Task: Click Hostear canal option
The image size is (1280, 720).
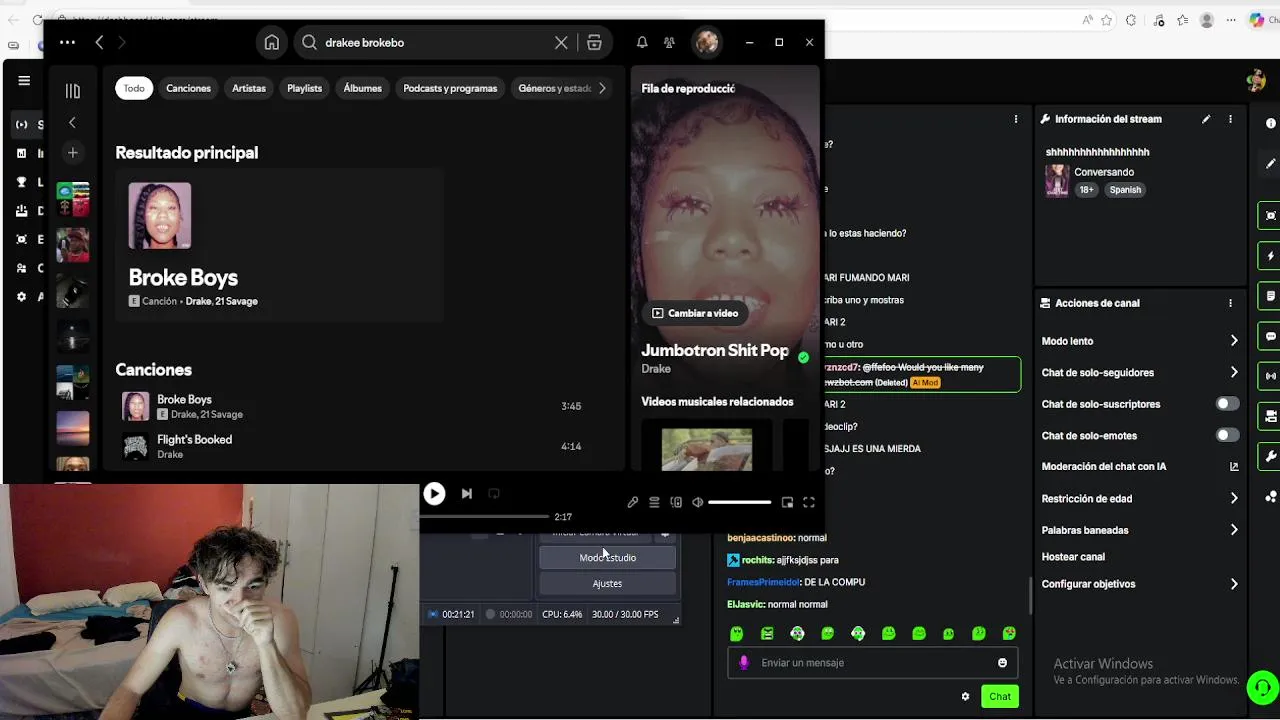Action: (x=1073, y=557)
